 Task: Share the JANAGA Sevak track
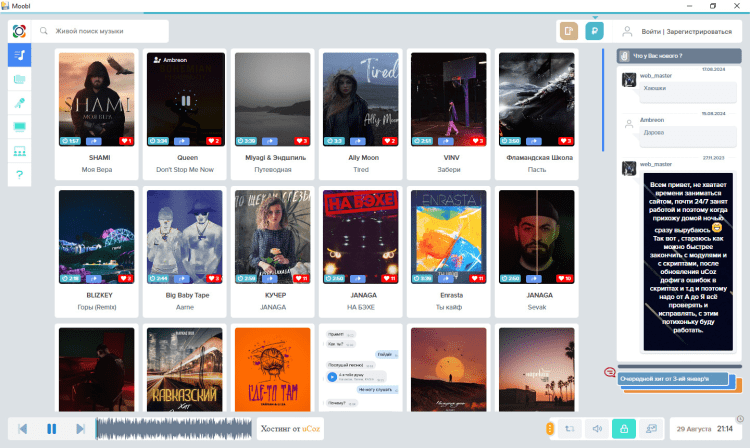pos(534,279)
